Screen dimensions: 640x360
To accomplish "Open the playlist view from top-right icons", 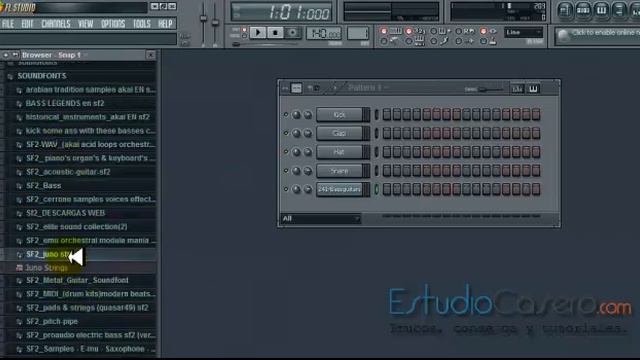I will (565, 10).
